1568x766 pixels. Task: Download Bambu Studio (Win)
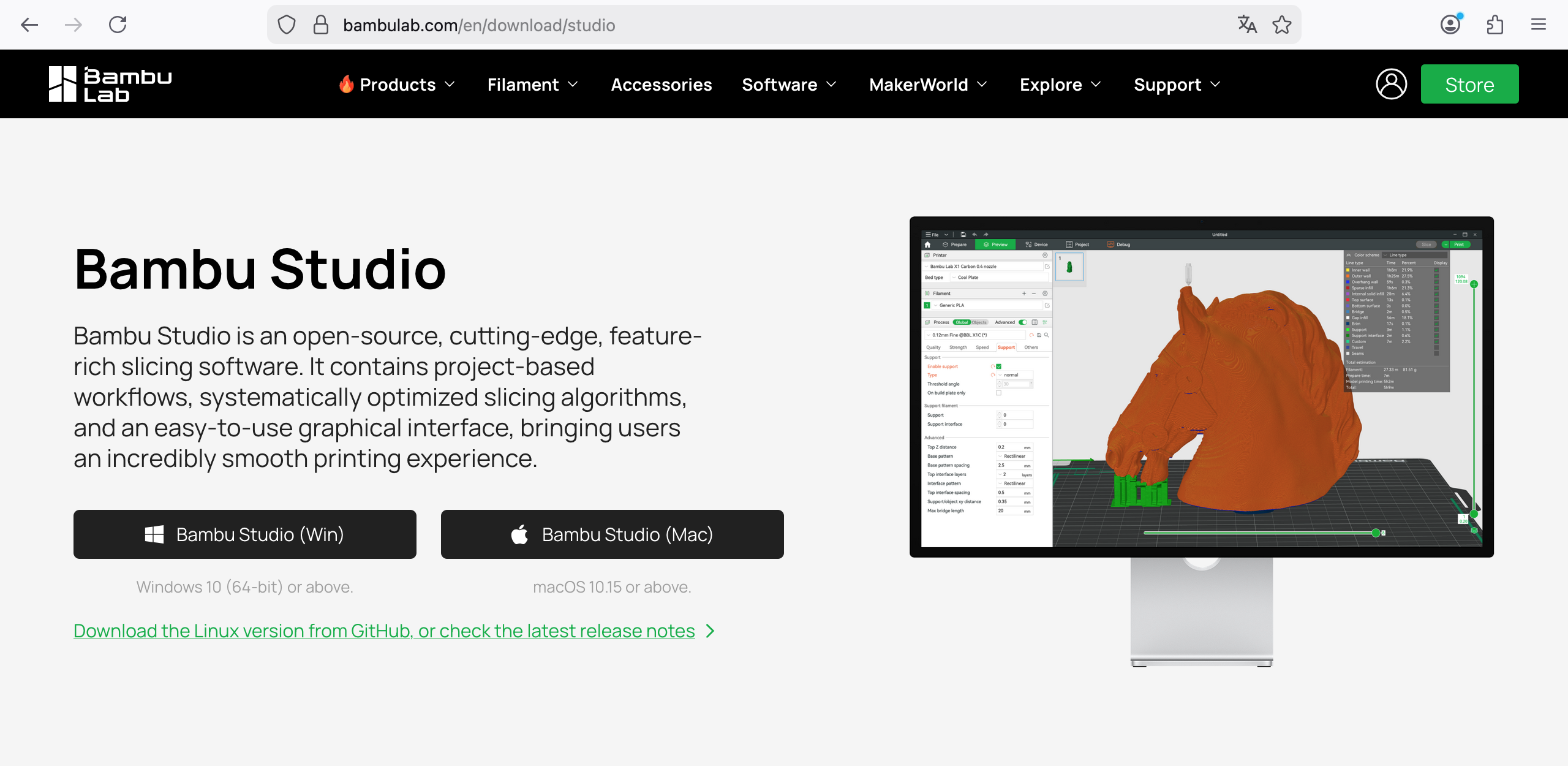[x=245, y=534]
